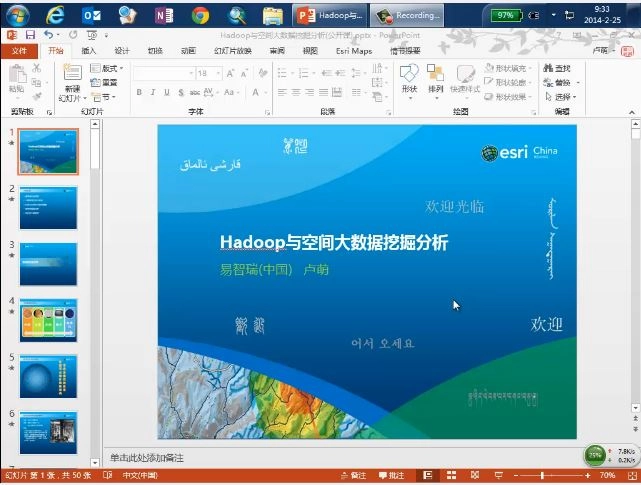Cut selection with the scissors icon

[x=36, y=68]
